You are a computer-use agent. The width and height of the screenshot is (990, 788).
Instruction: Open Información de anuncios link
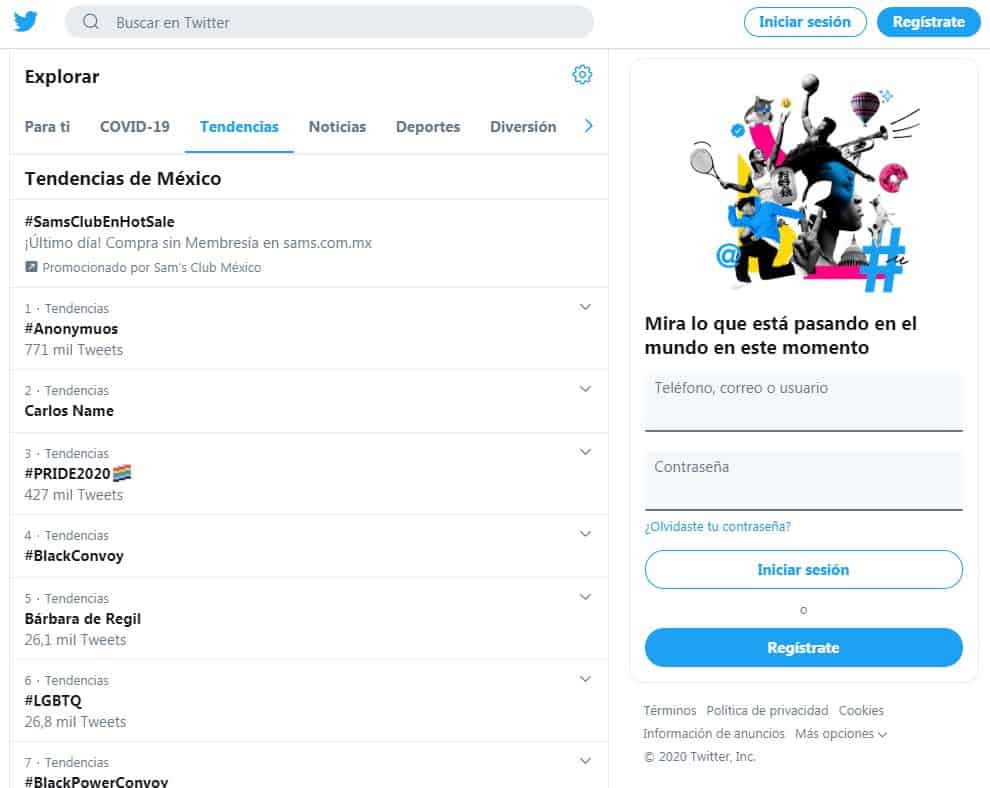(x=713, y=734)
